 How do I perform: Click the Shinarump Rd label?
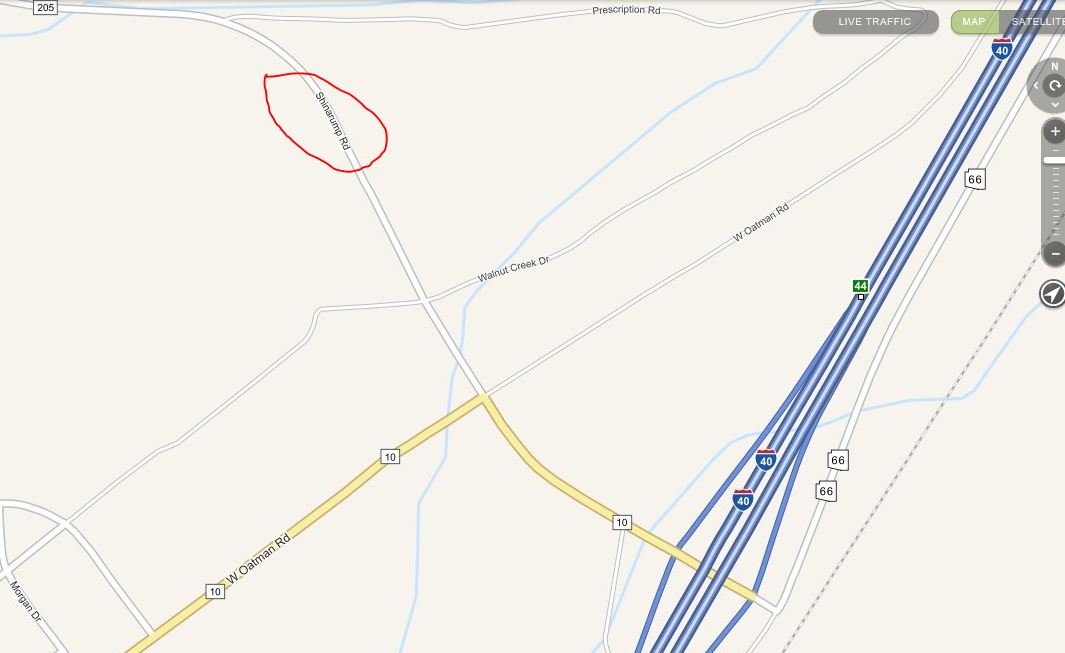click(332, 121)
